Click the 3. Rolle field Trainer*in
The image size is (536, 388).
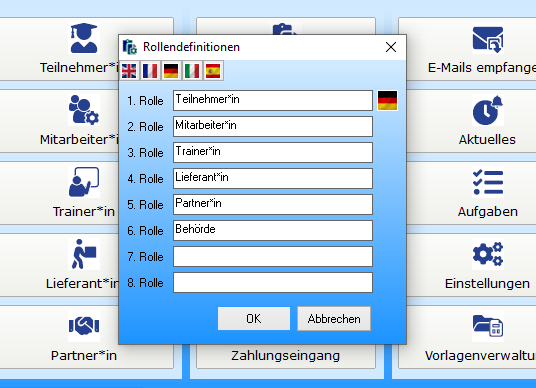pos(273,152)
